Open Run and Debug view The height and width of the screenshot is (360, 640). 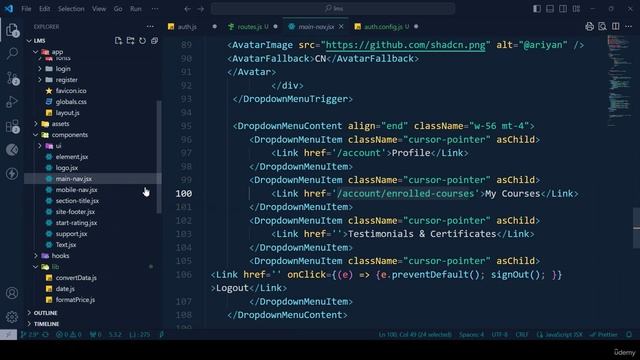tap(12, 102)
